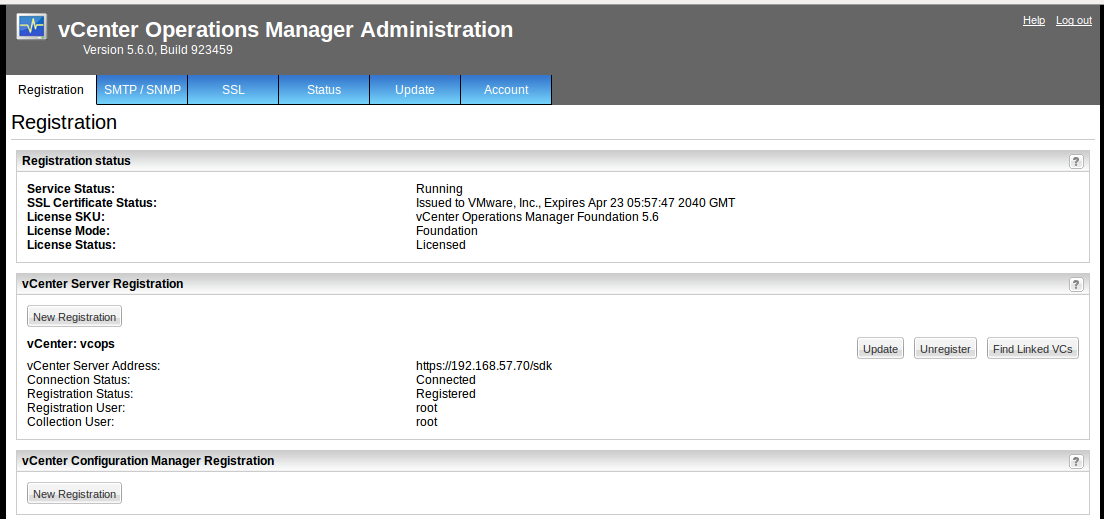Image resolution: width=1104 pixels, height=519 pixels.
Task: Click the 'vCenter: vcops' heading
Action: coord(70,344)
